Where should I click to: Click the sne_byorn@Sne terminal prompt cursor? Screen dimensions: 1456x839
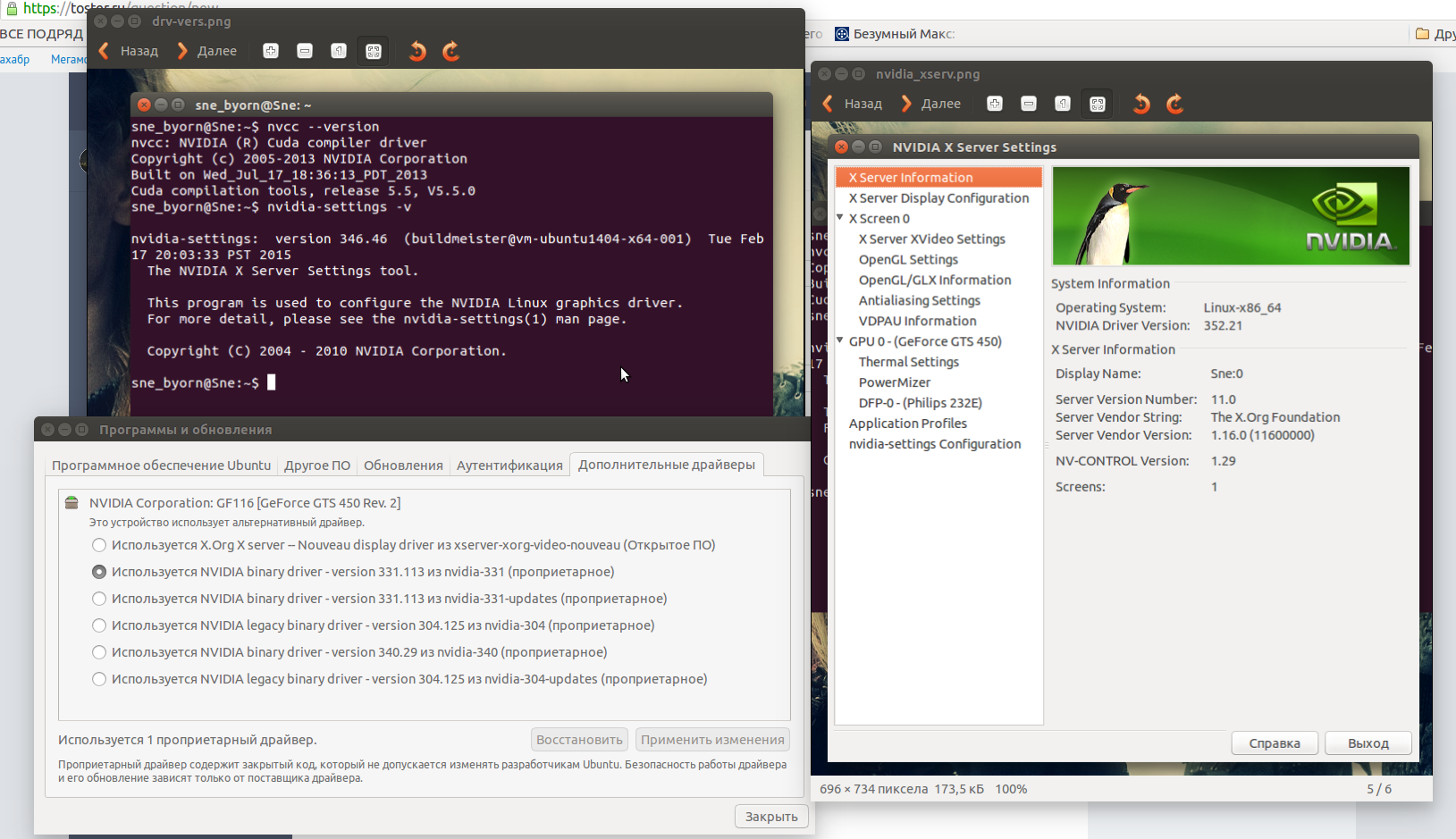[x=271, y=382]
